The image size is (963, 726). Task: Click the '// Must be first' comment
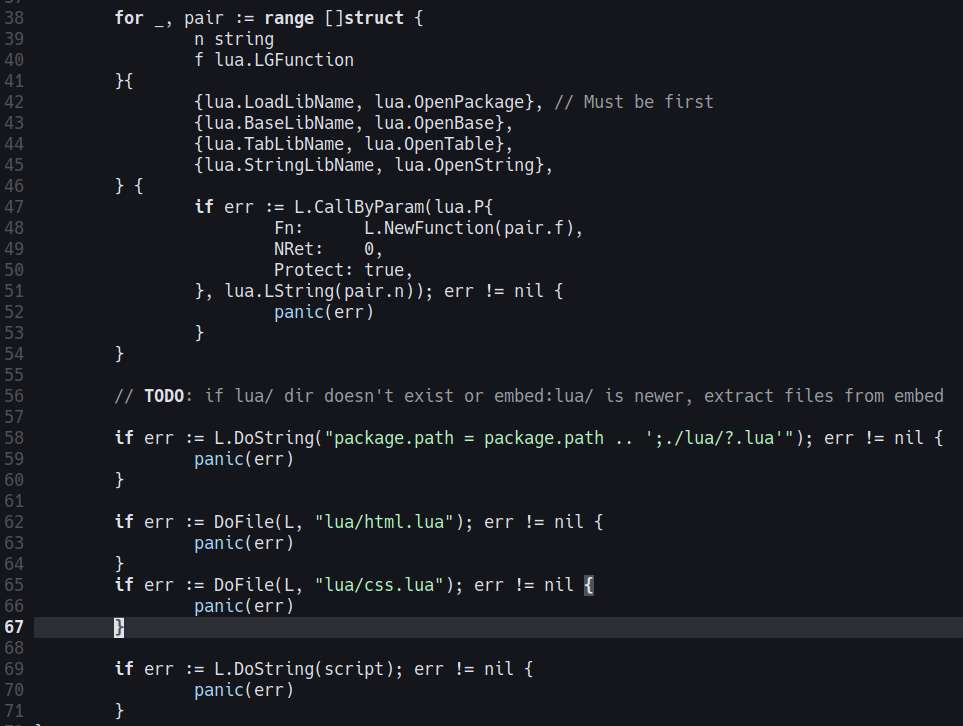(x=634, y=102)
